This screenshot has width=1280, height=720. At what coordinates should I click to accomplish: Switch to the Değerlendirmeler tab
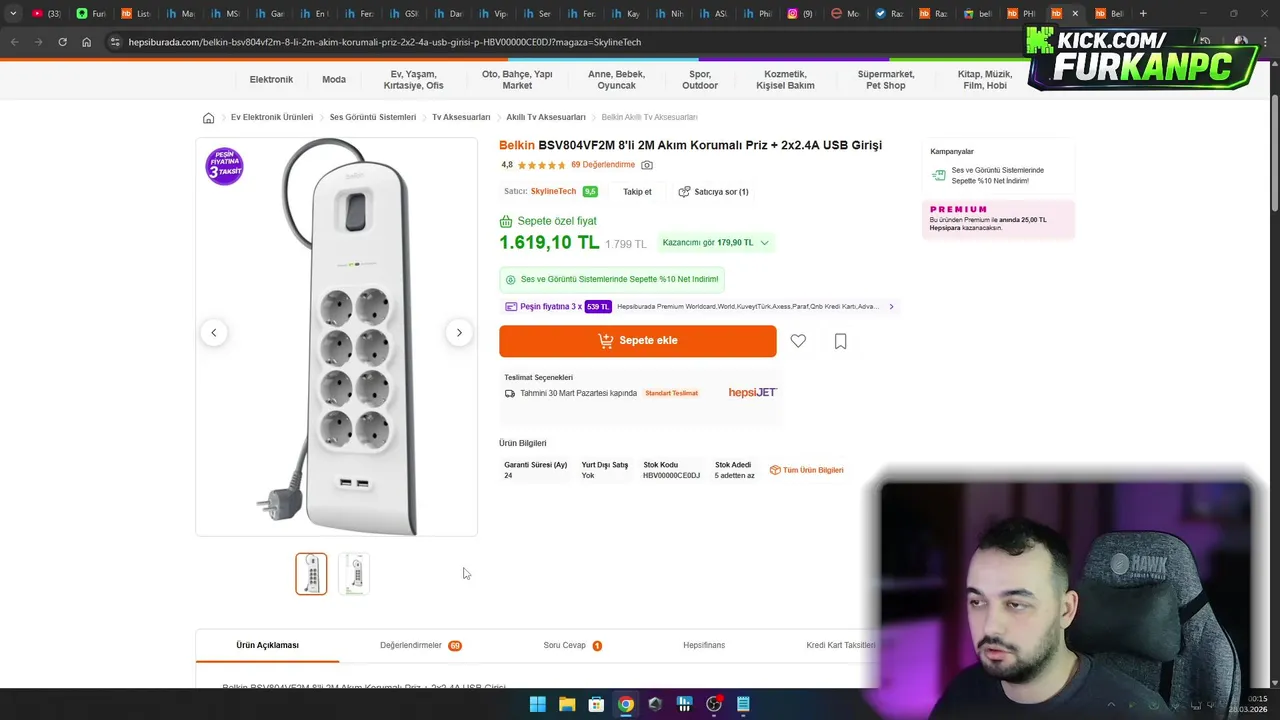coord(420,645)
